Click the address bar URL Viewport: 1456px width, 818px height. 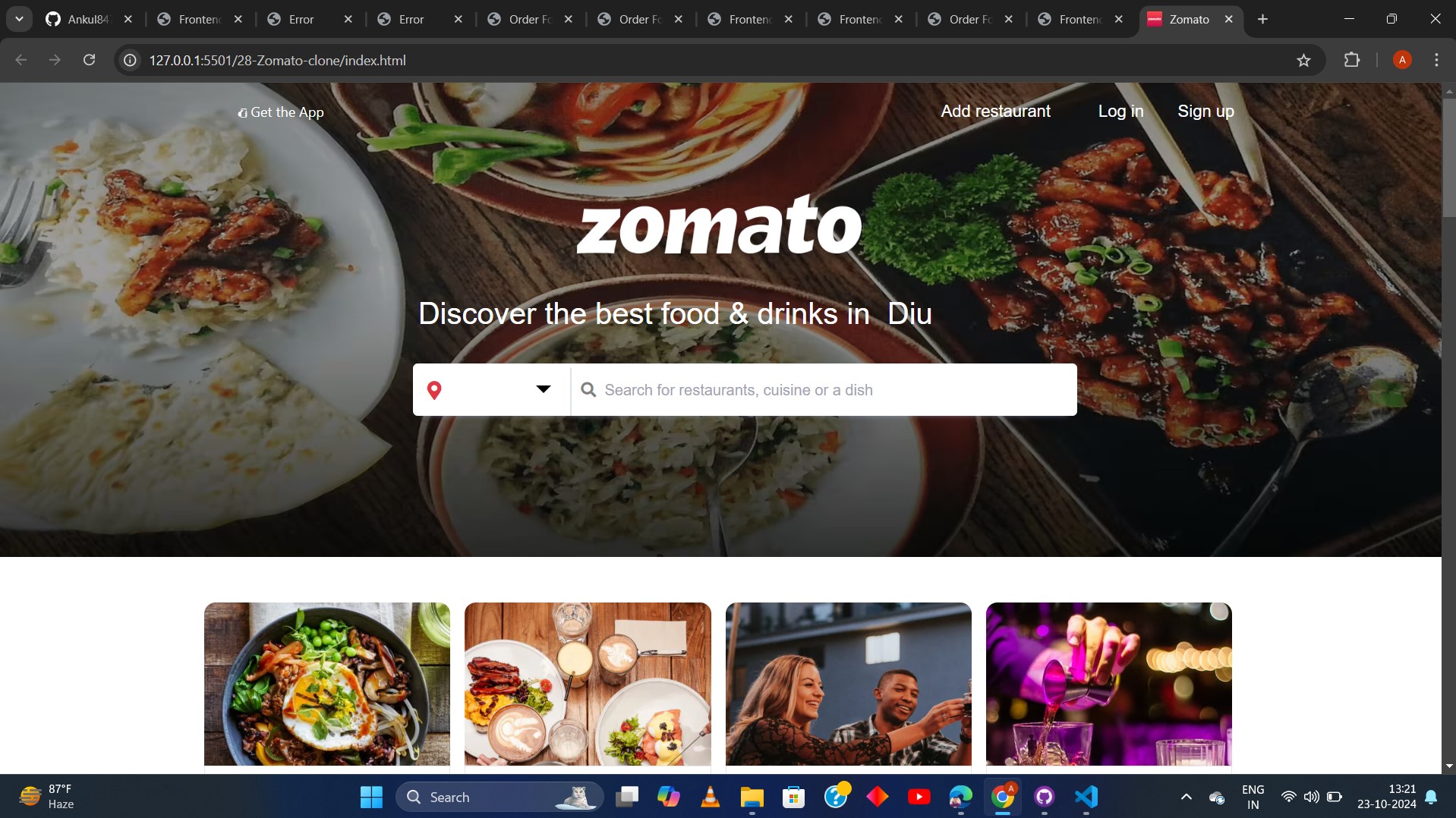click(277, 60)
